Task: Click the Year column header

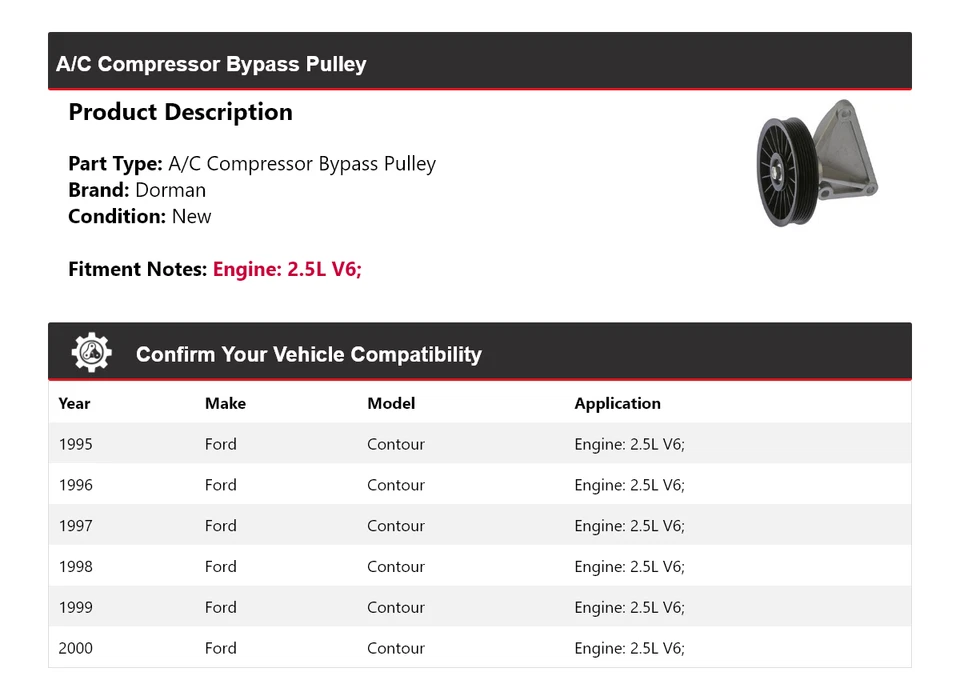Action: 74,403
